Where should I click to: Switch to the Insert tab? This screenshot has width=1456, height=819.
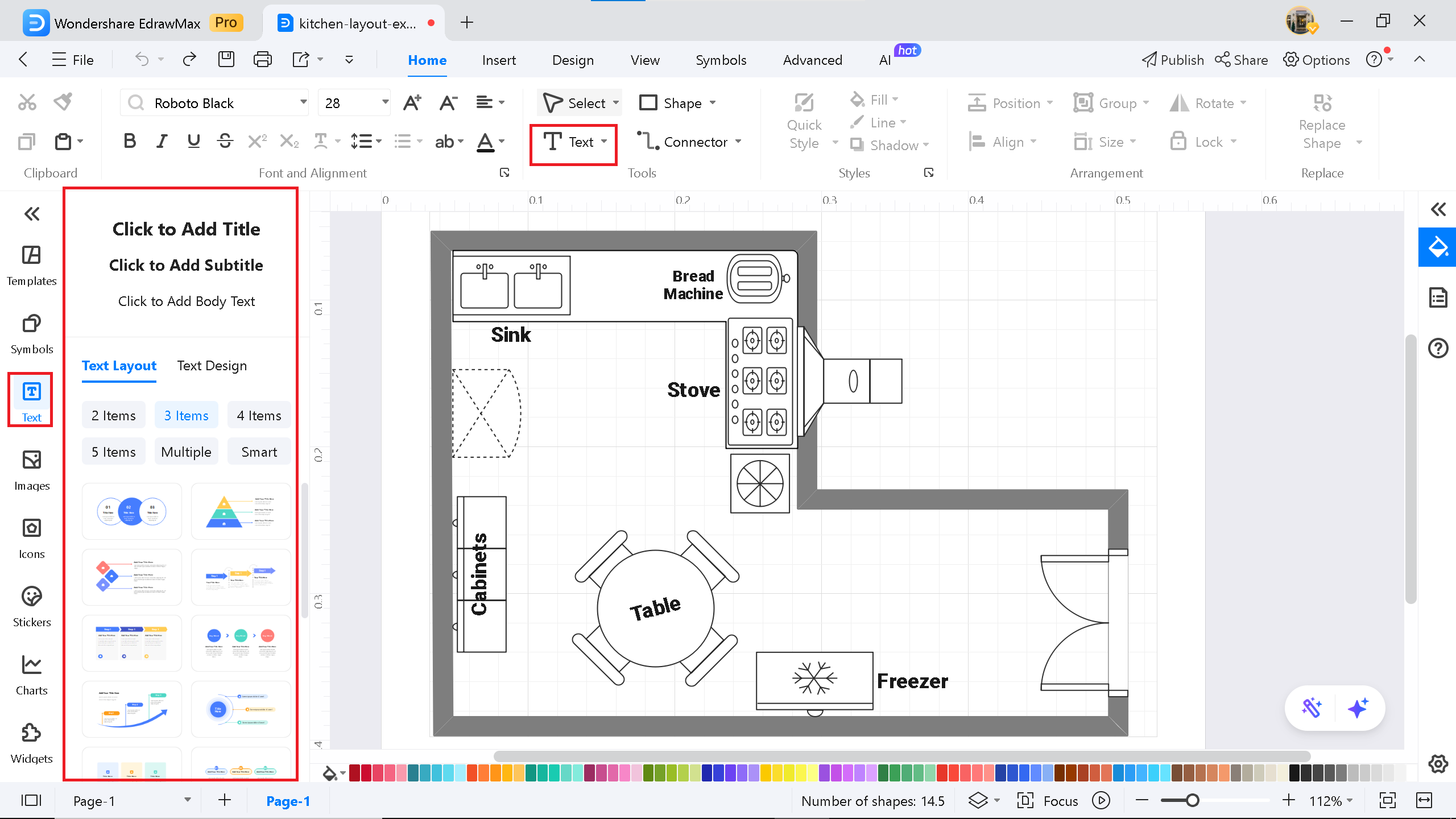tap(499, 60)
